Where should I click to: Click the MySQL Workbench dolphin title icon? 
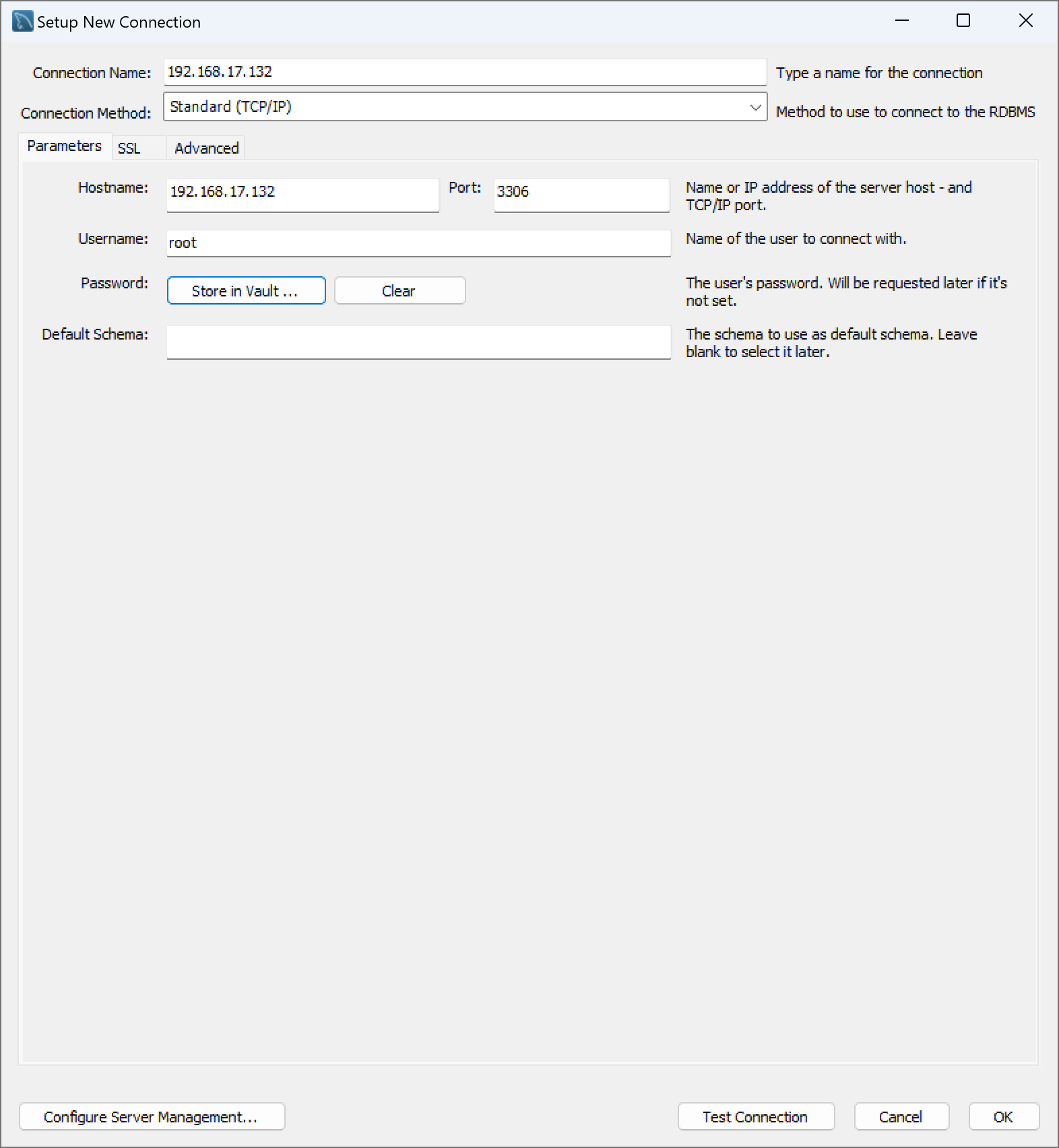point(23,22)
